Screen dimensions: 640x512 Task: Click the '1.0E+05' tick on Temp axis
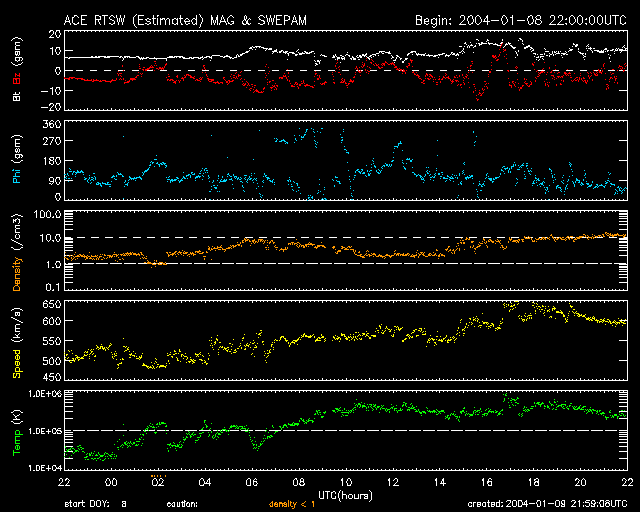point(45,431)
